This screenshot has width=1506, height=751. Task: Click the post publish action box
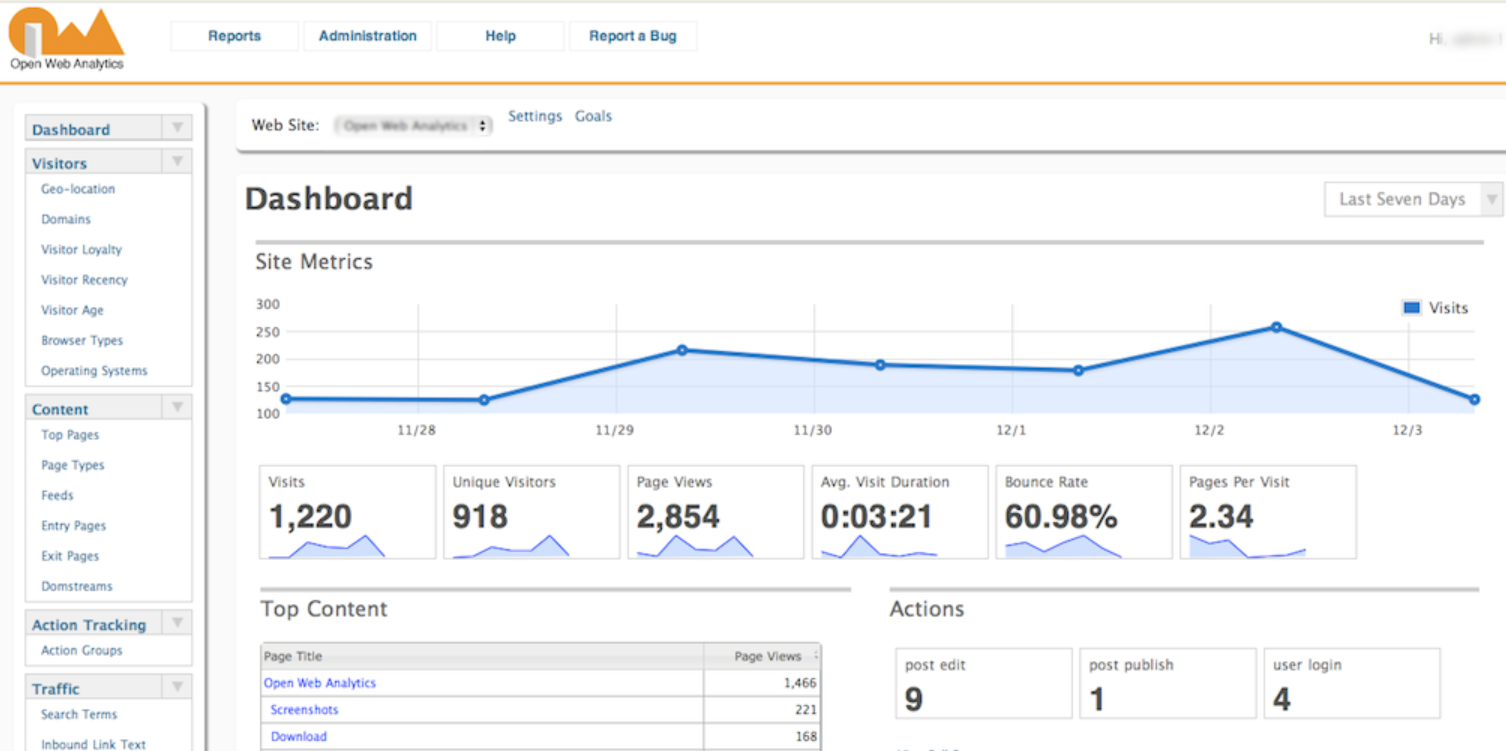pyautogui.click(x=1168, y=684)
